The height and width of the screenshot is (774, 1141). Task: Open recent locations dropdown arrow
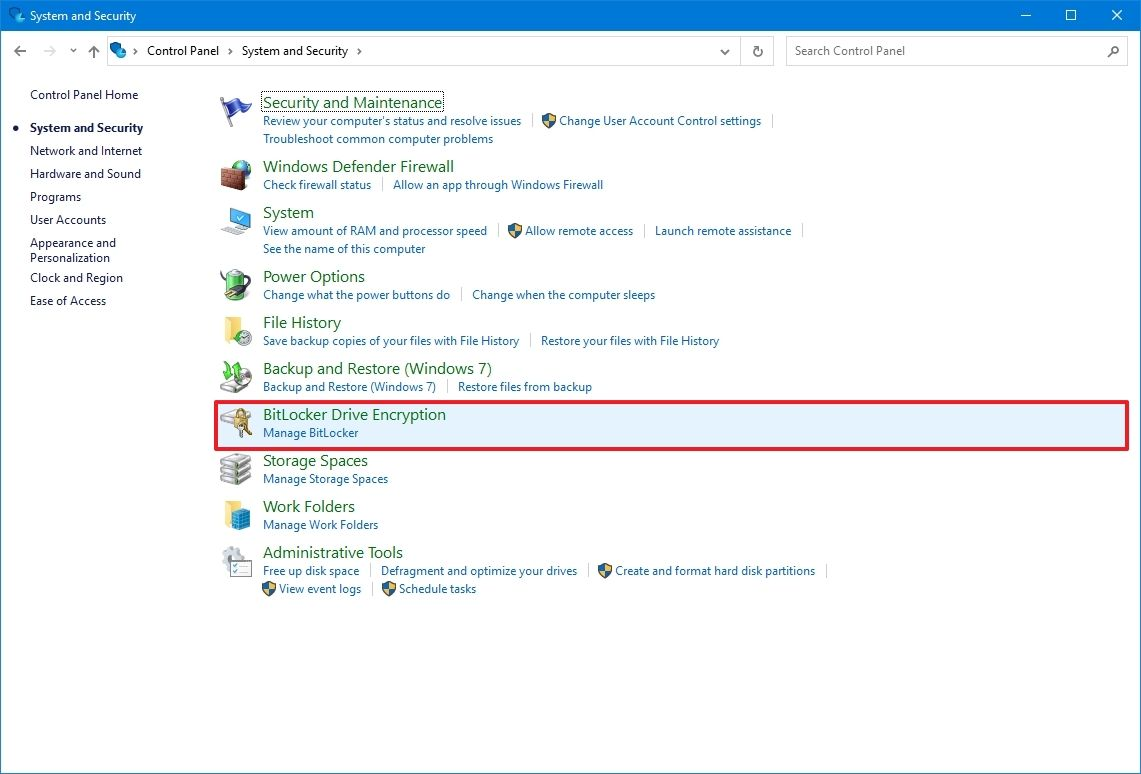coord(73,51)
